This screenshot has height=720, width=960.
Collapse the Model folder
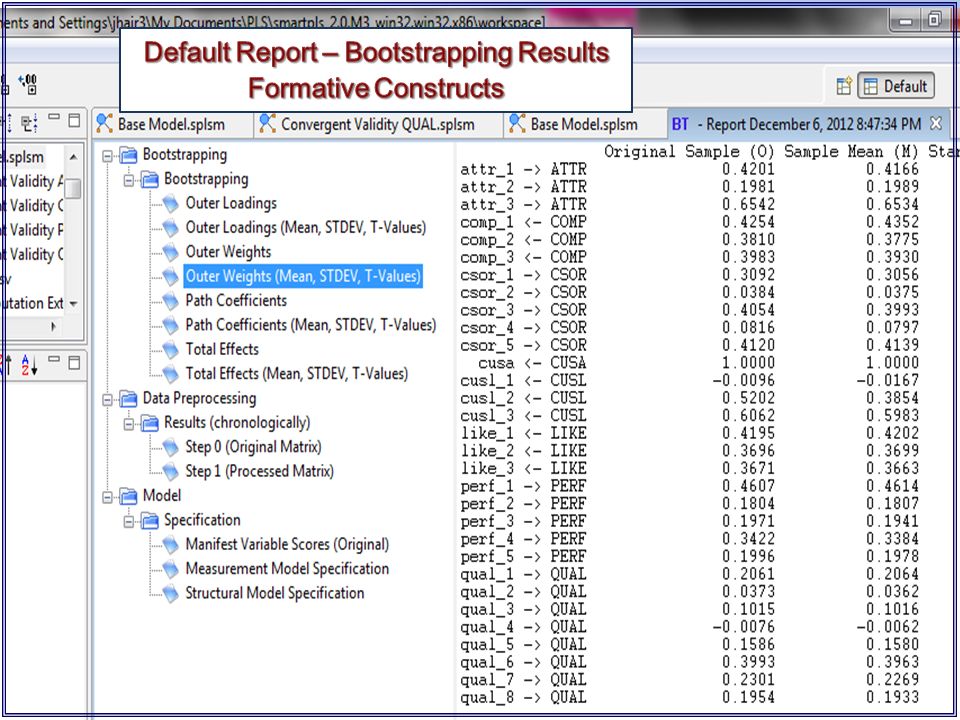coord(107,497)
